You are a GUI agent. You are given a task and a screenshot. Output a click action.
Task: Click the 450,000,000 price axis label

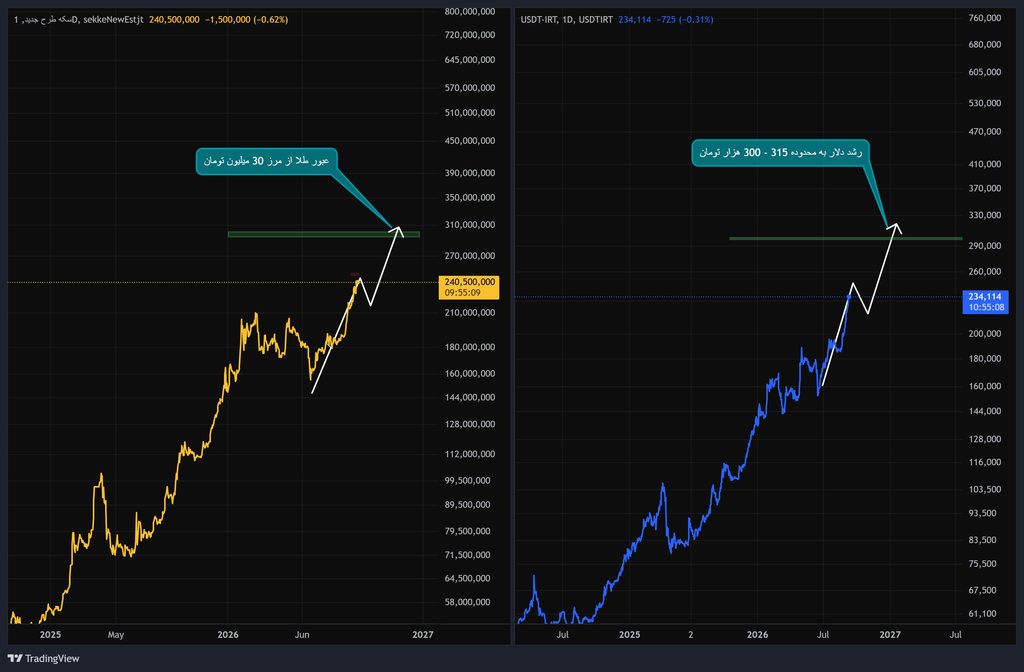(470, 140)
